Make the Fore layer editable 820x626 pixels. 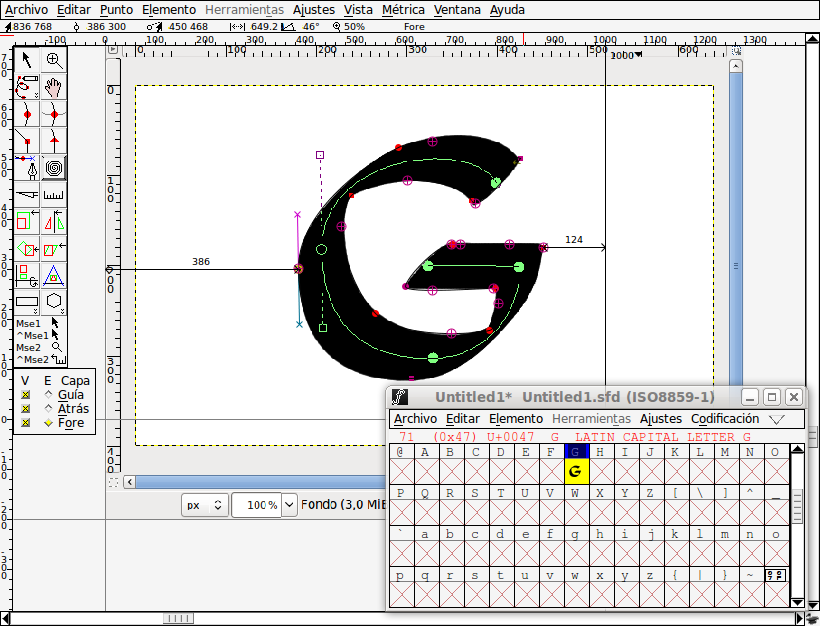click(49, 423)
